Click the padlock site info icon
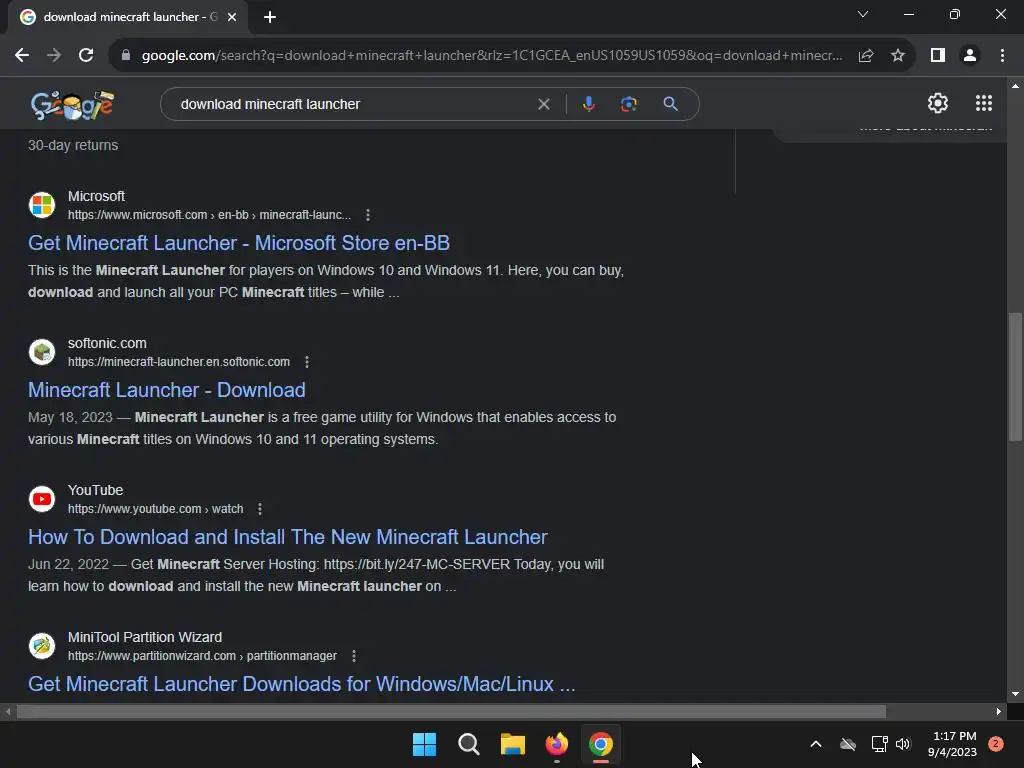The height and width of the screenshot is (768, 1024). click(126, 56)
